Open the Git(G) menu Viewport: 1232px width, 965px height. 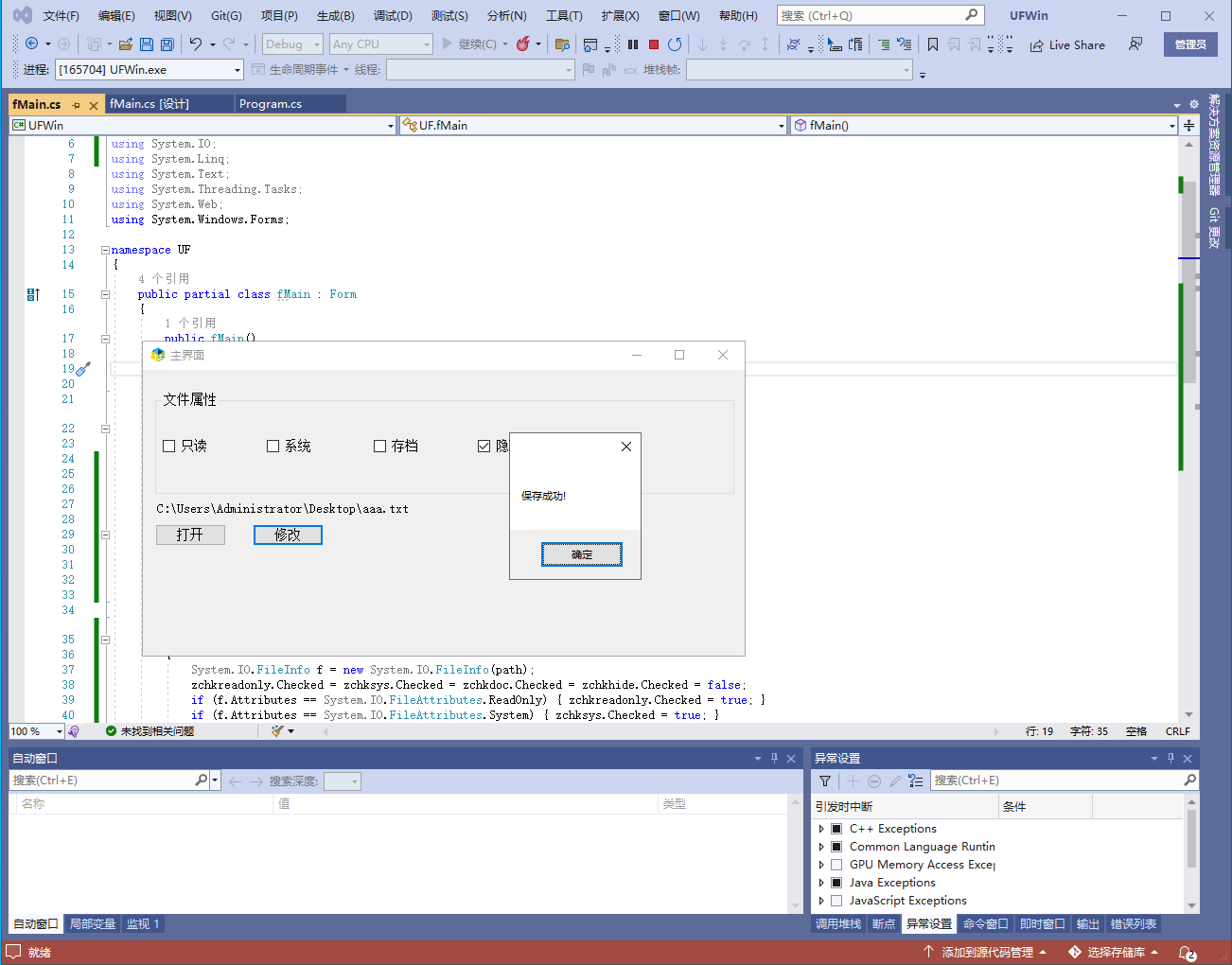[226, 15]
